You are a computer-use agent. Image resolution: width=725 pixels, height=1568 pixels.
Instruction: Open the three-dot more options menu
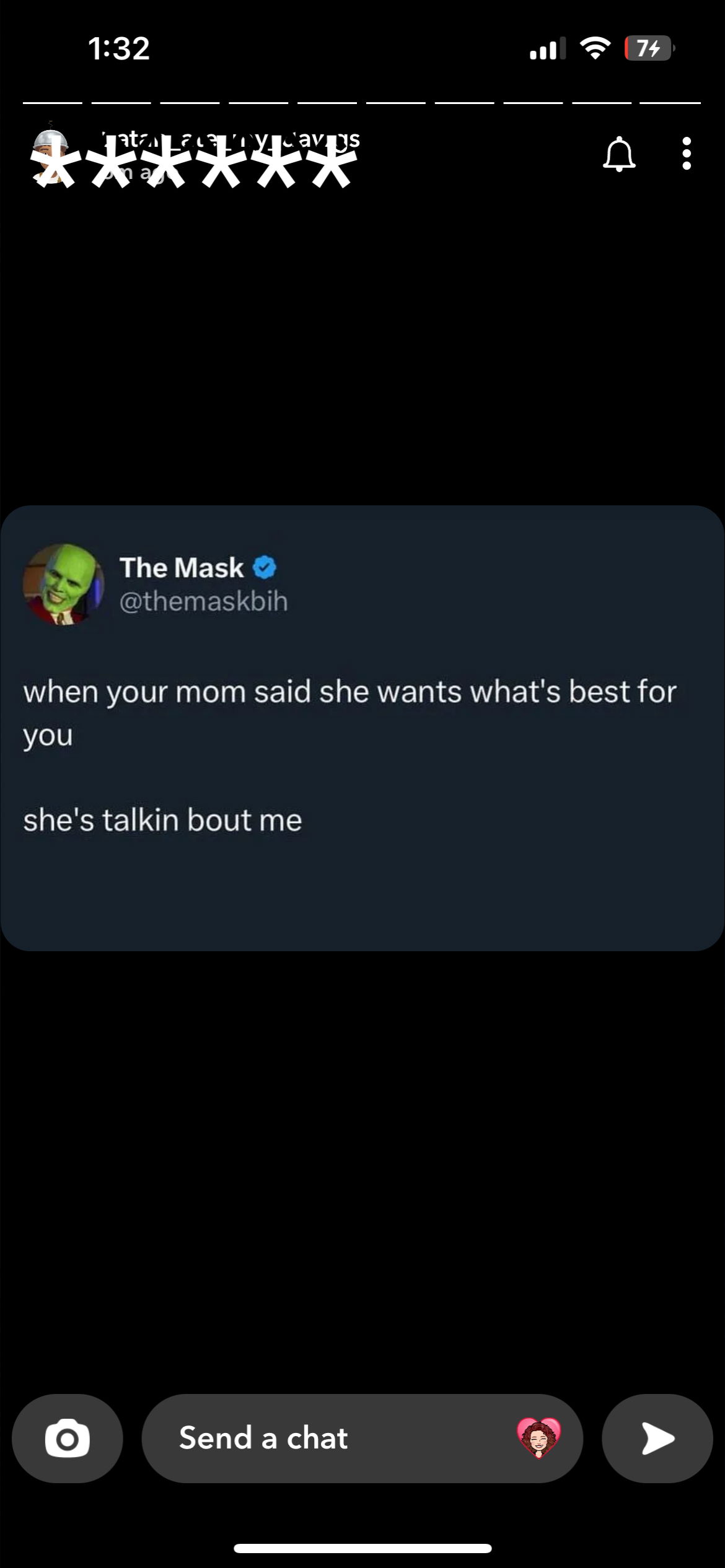coord(686,154)
